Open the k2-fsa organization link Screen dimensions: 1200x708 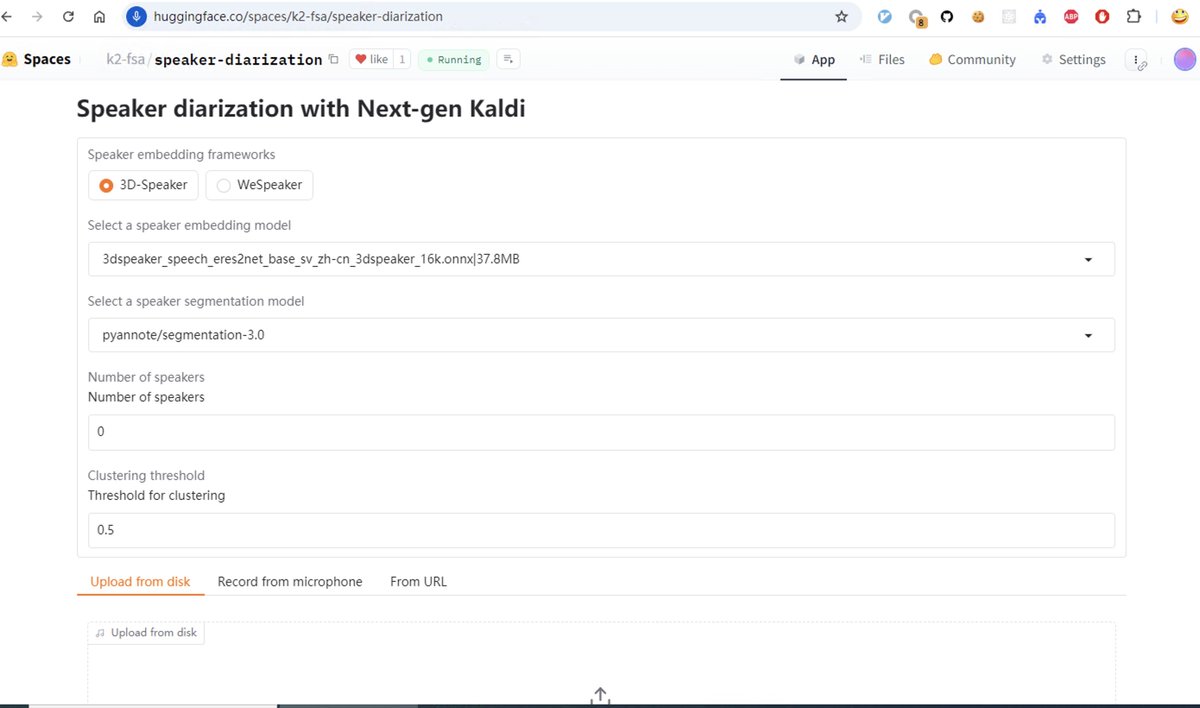coord(126,60)
